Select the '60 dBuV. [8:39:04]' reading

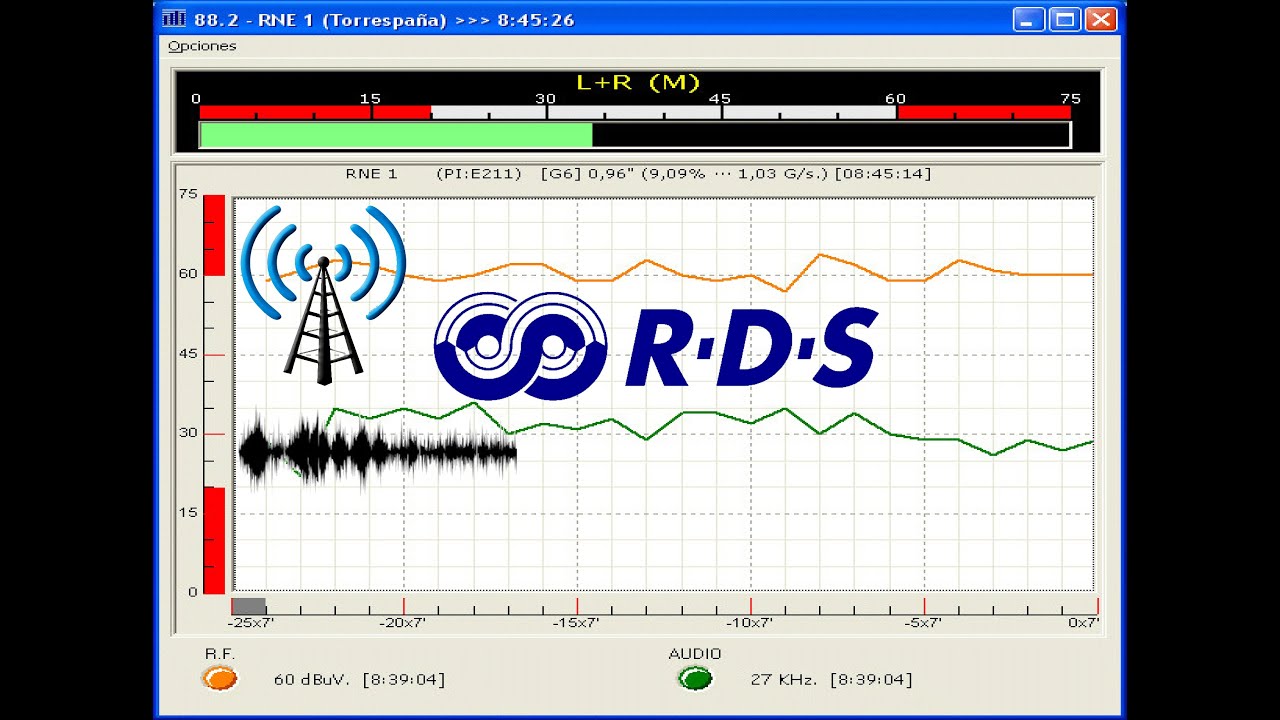pyautogui.click(x=360, y=680)
